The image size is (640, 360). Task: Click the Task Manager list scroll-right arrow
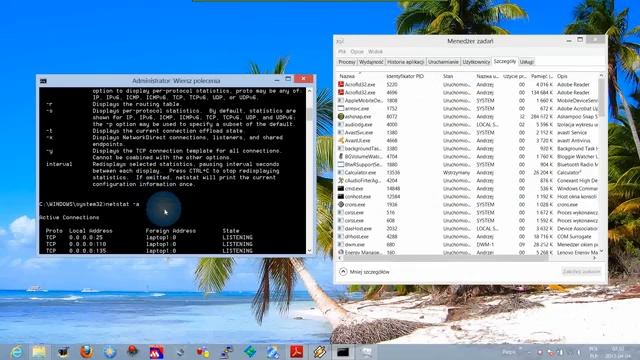pyautogui.click(x=595, y=258)
